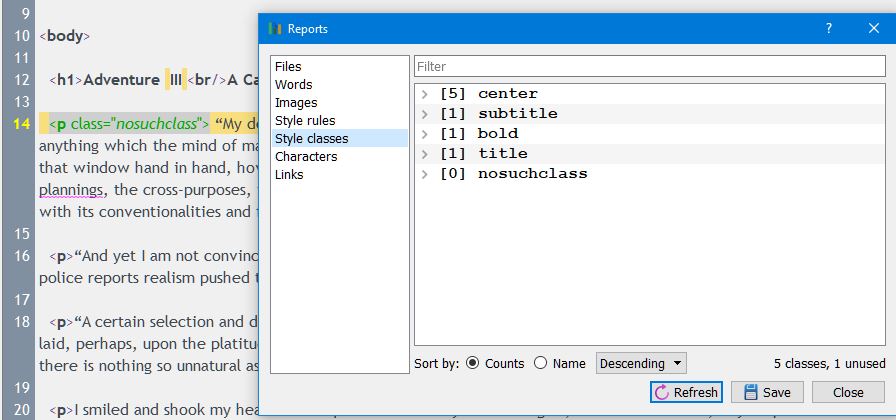
Task: Expand the bold class entry
Action: point(425,134)
